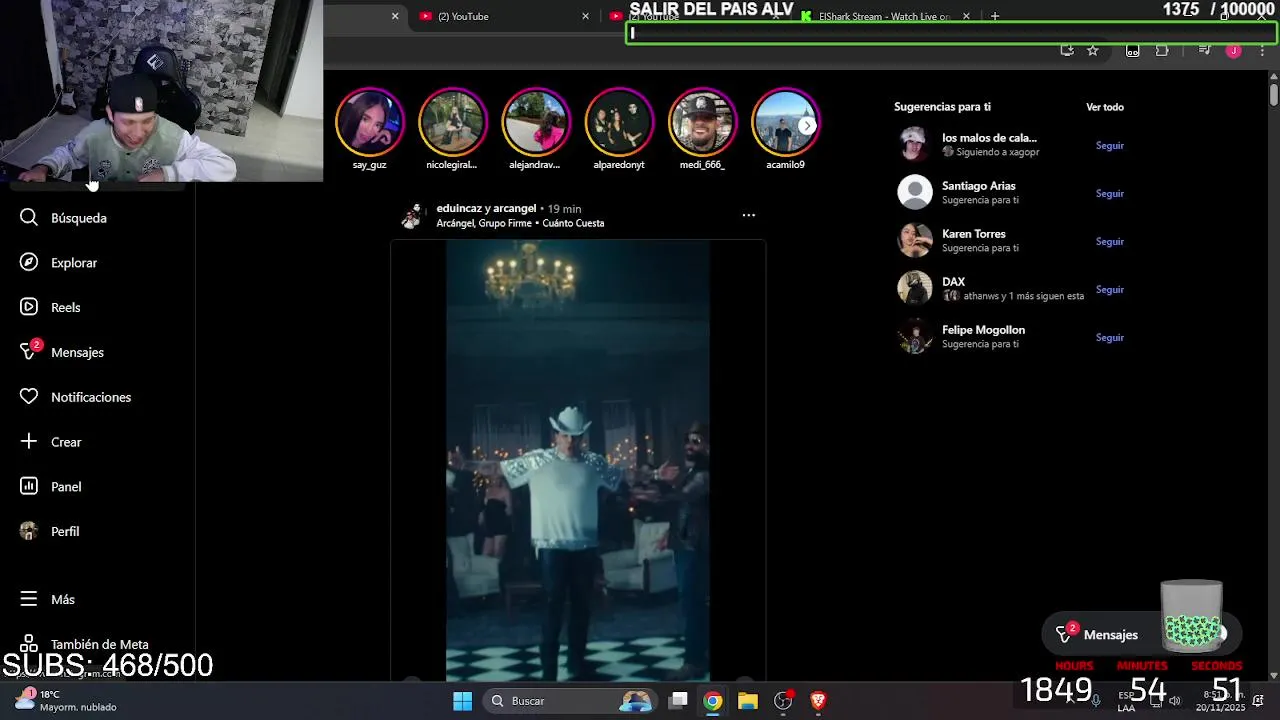Open taskbar volume icon
Screen dimensions: 1280x720
[x=1175, y=700]
